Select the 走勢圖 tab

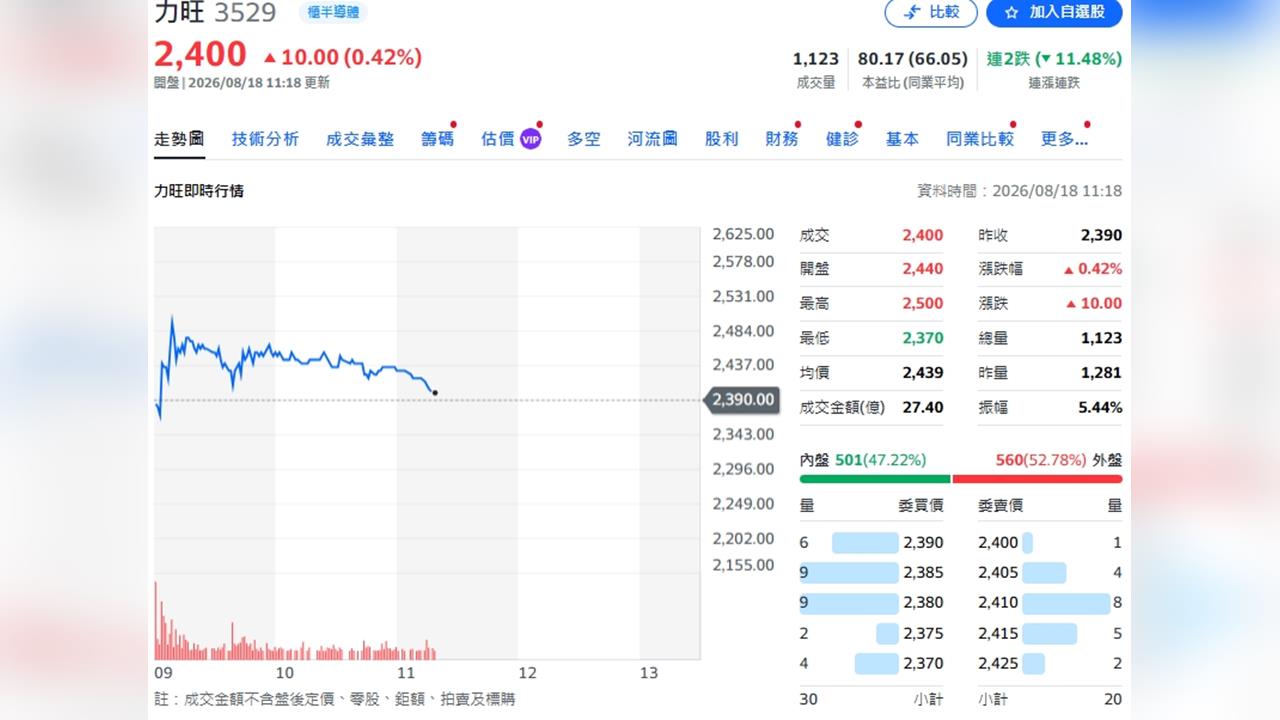click(179, 139)
